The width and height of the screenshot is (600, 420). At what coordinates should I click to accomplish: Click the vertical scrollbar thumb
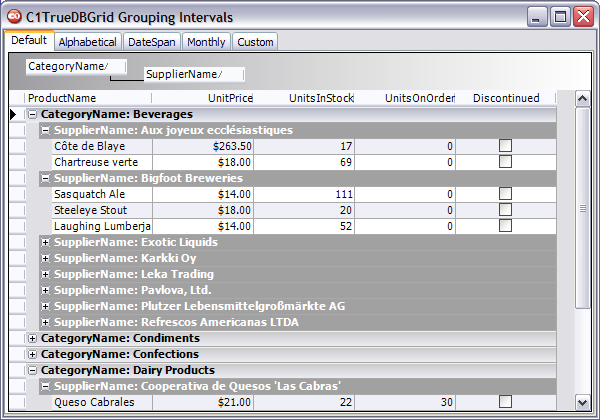[582, 208]
